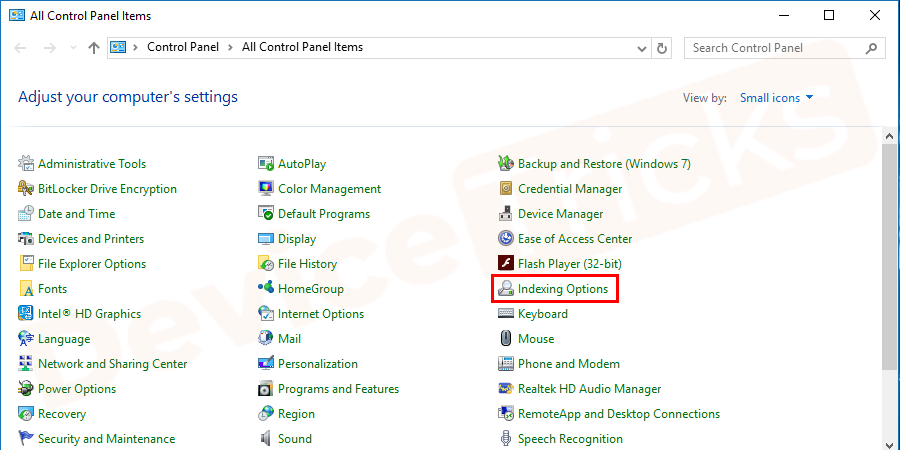Click the Language icon
900x450 pixels.
(x=26, y=339)
